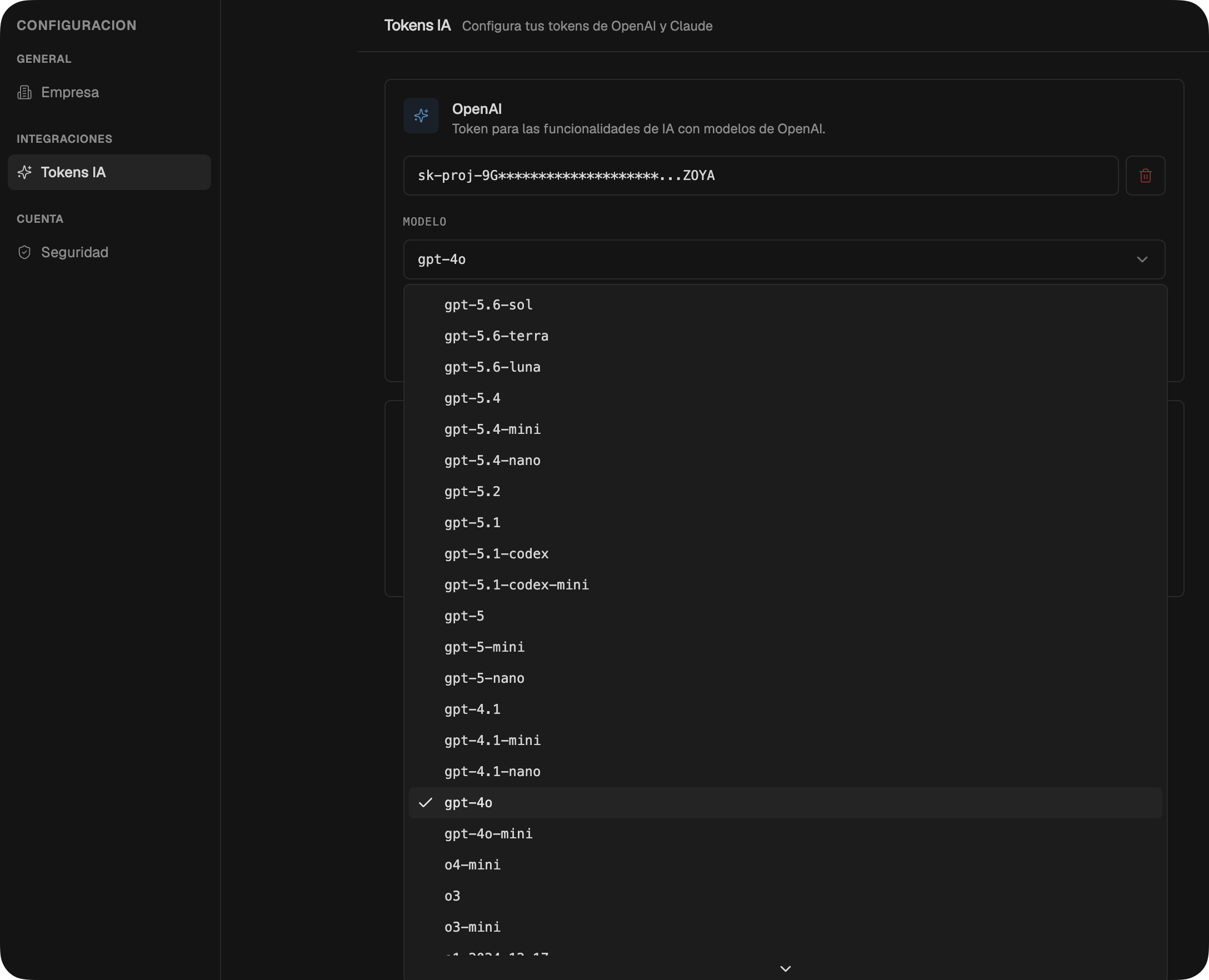Select gpt-5.6-terra model option
The height and width of the screenshot is (980, 1209).
tap(785, 336)
